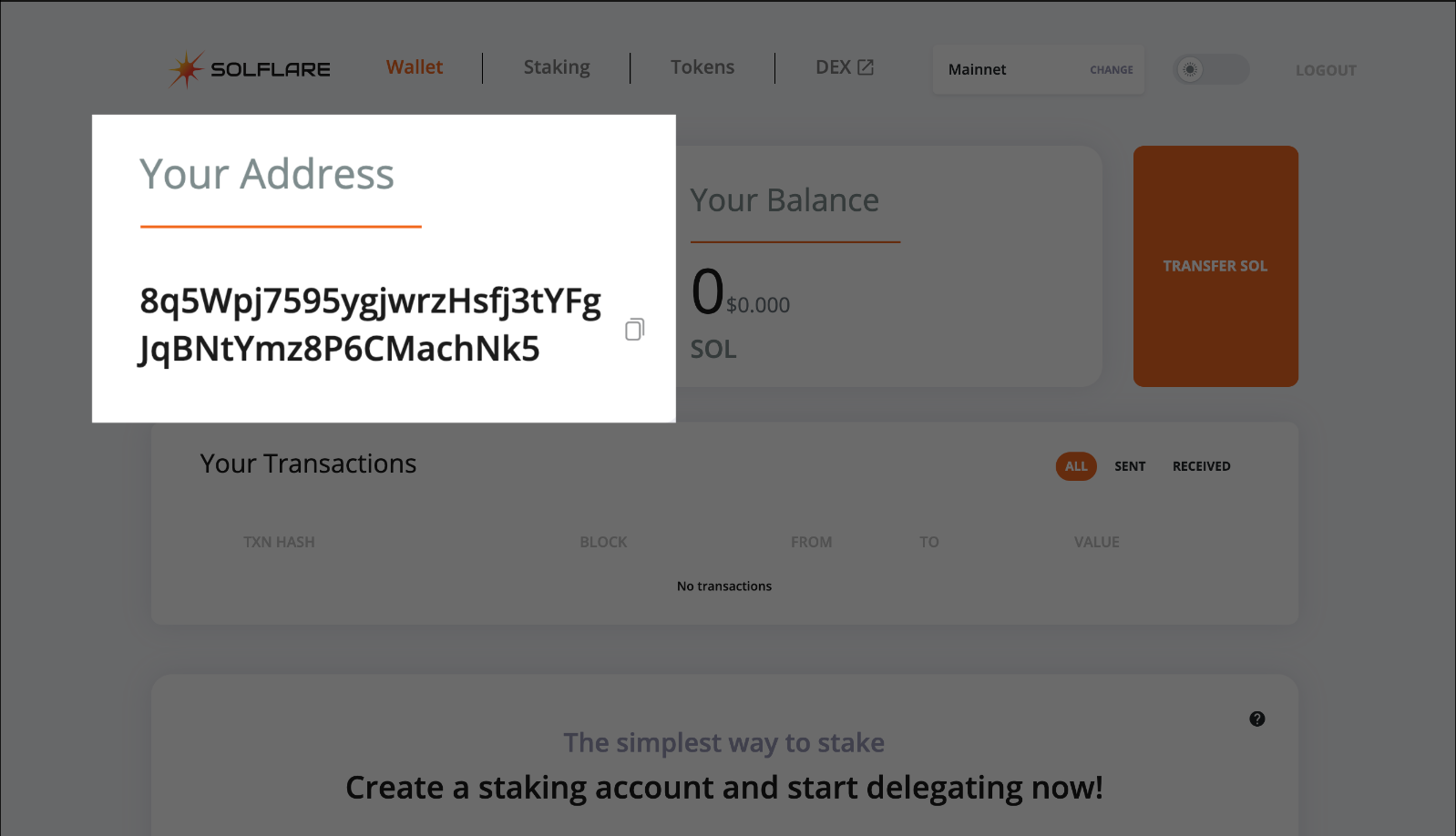The image size is (1456, 836).
Task: Click the external link icon beside DEX
Action: 866,67
